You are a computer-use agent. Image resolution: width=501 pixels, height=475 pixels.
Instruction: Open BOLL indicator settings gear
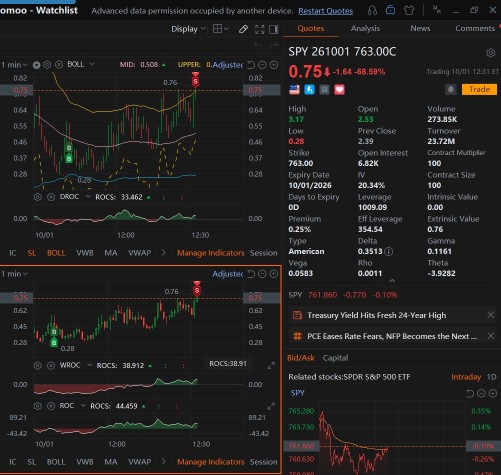pyautogui.click(x=47, y=65)
